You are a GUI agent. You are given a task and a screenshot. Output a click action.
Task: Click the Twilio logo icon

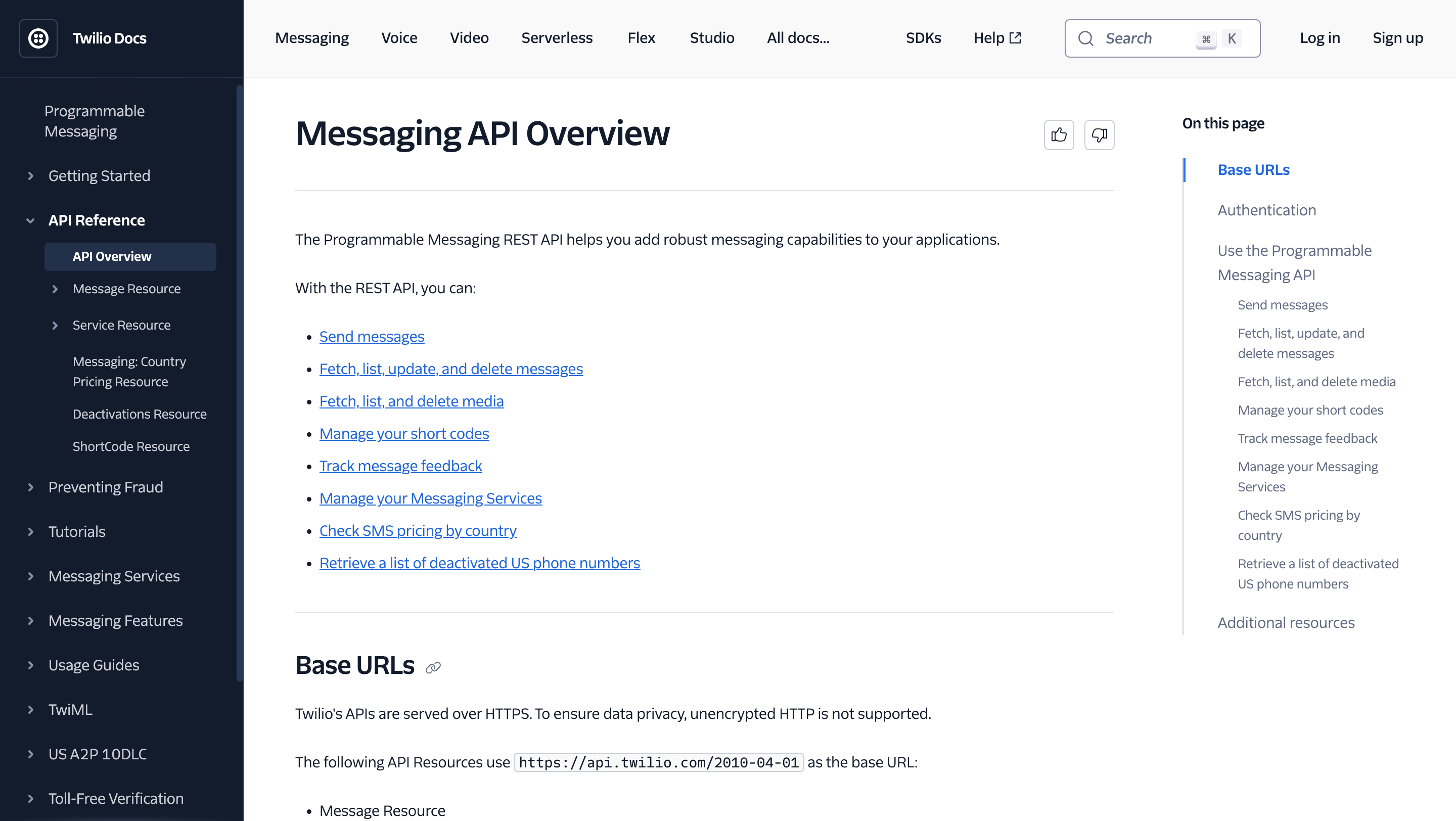click(x=38, y=38)
